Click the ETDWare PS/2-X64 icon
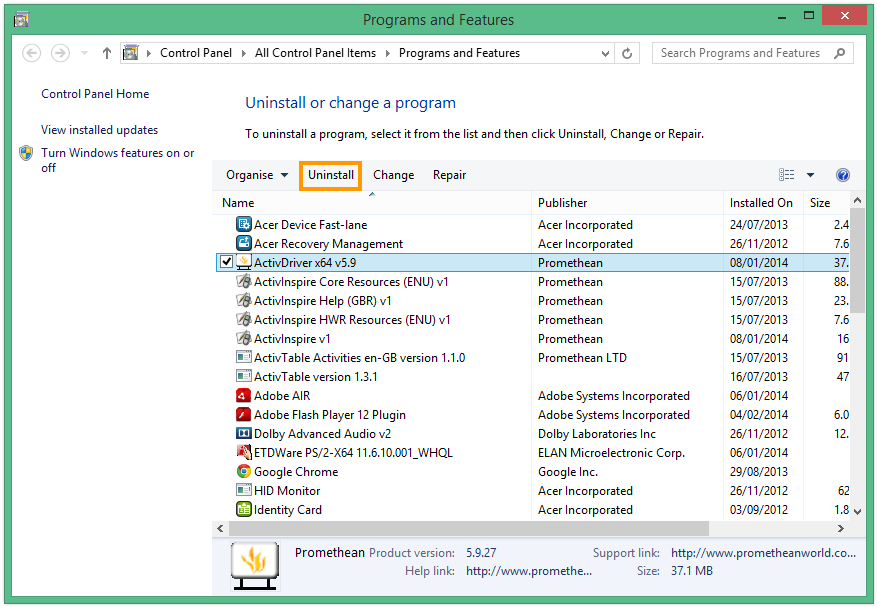Image resolution: width=877 pixels, height=607 pixels. pos(243,453)
